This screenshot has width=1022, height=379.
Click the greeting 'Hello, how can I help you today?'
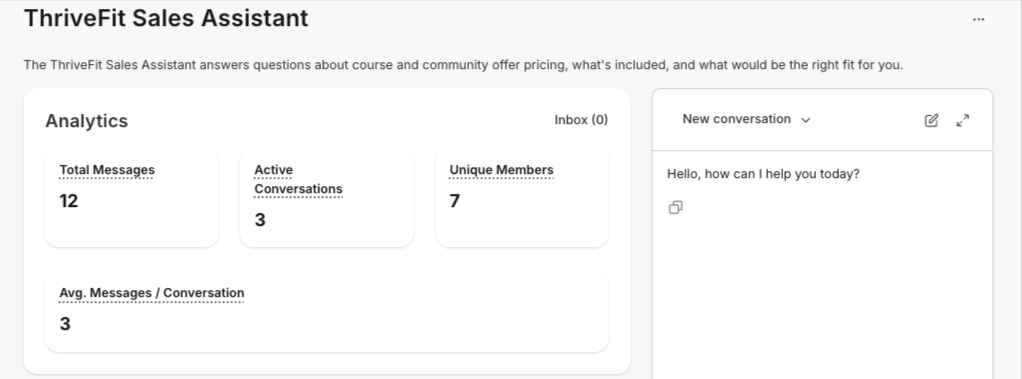click(763, 174)
